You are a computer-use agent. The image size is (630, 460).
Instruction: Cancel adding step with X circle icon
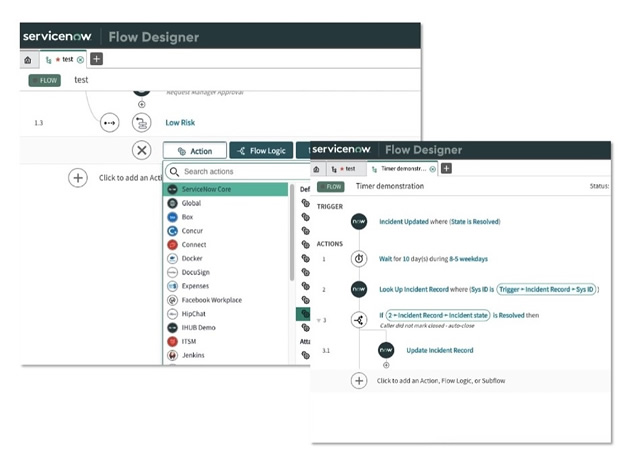click(141, 150)
